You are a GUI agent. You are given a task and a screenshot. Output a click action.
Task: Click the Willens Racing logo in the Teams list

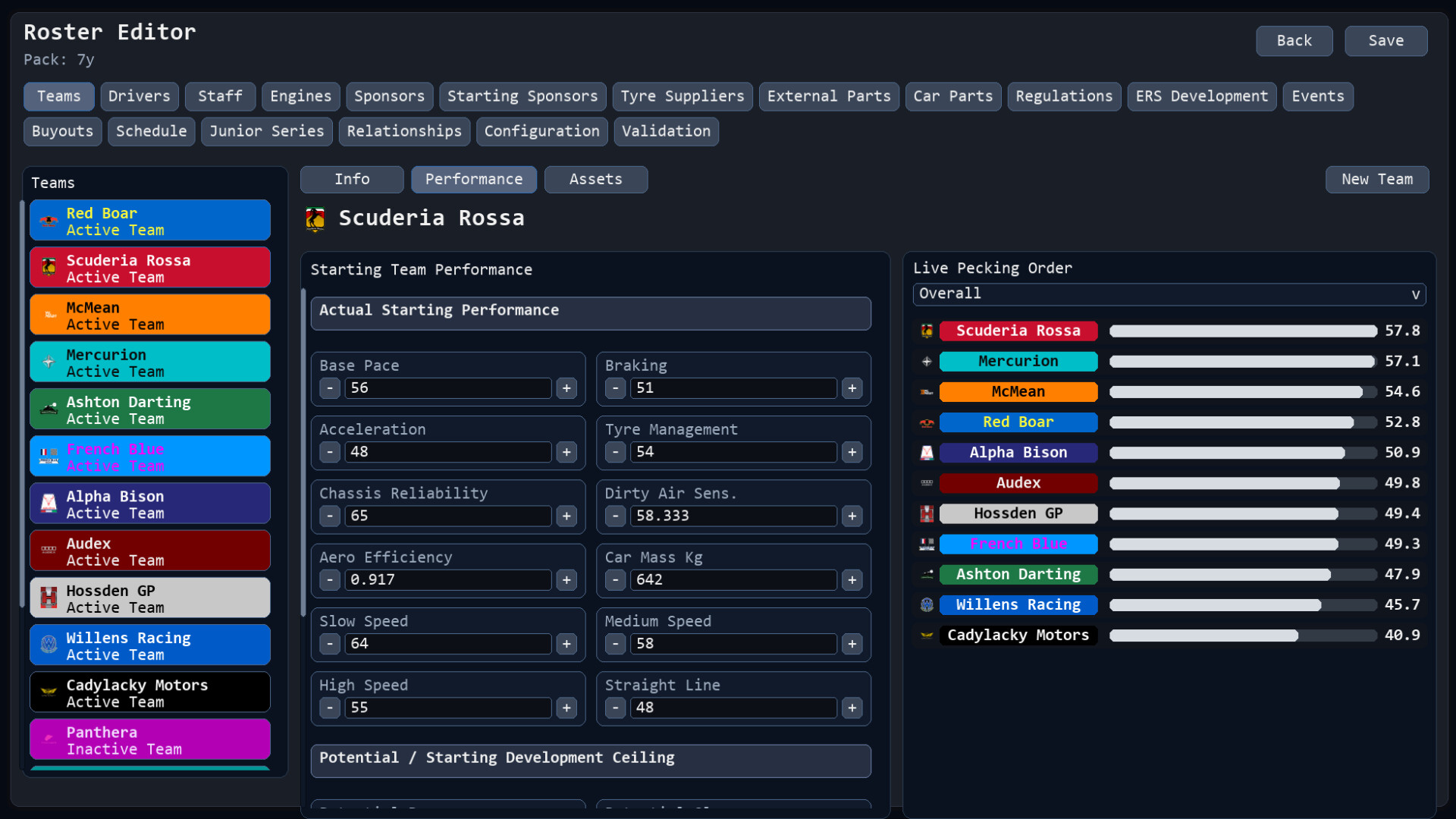click(49, 645)
